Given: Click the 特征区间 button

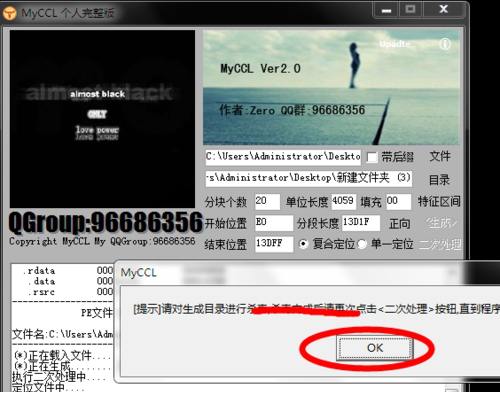Looking at the screenshot, I should [439, 201].
